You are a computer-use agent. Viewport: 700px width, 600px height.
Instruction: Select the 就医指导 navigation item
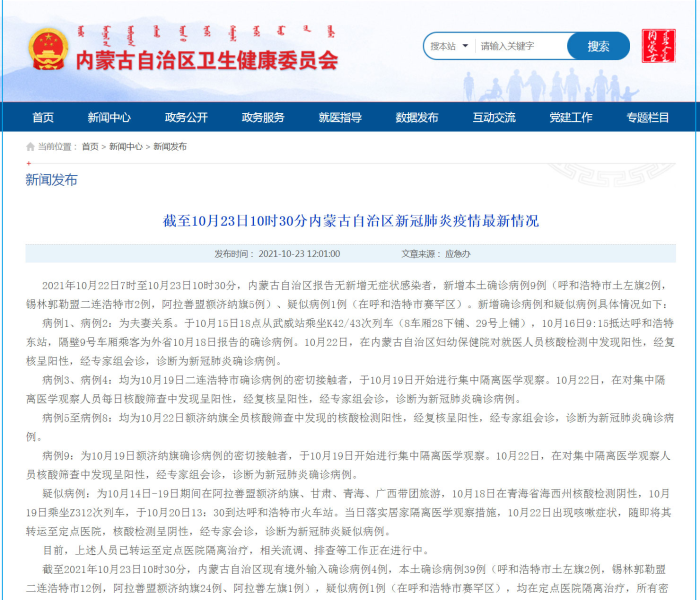click(340, 117)
